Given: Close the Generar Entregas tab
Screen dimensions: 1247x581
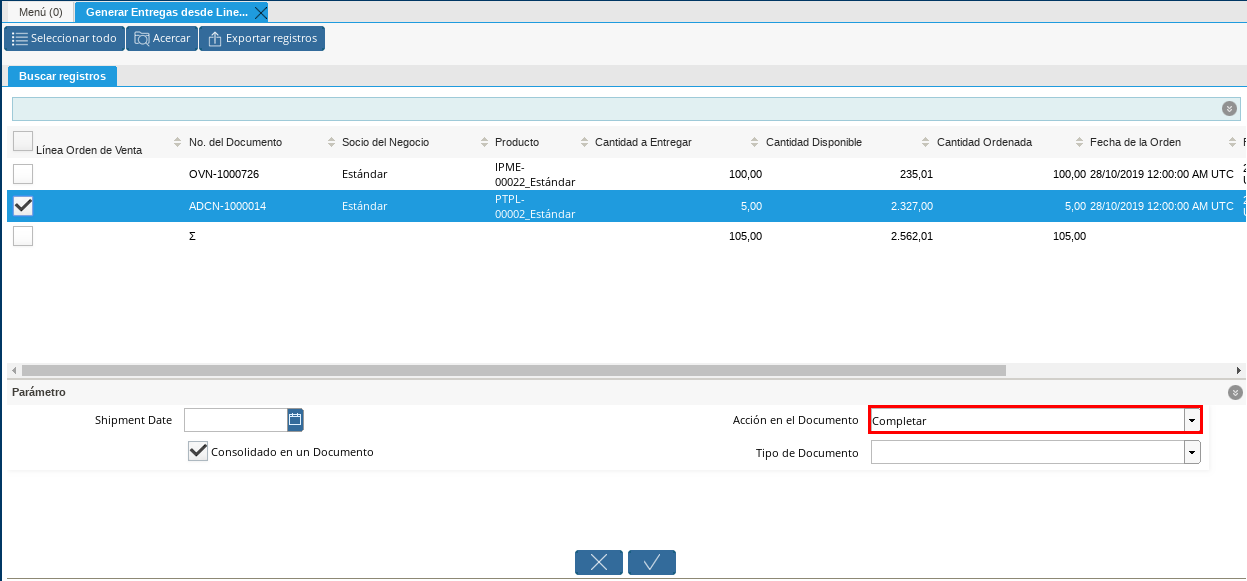Looking at the screenshot, I should click(x=261, y=13).
